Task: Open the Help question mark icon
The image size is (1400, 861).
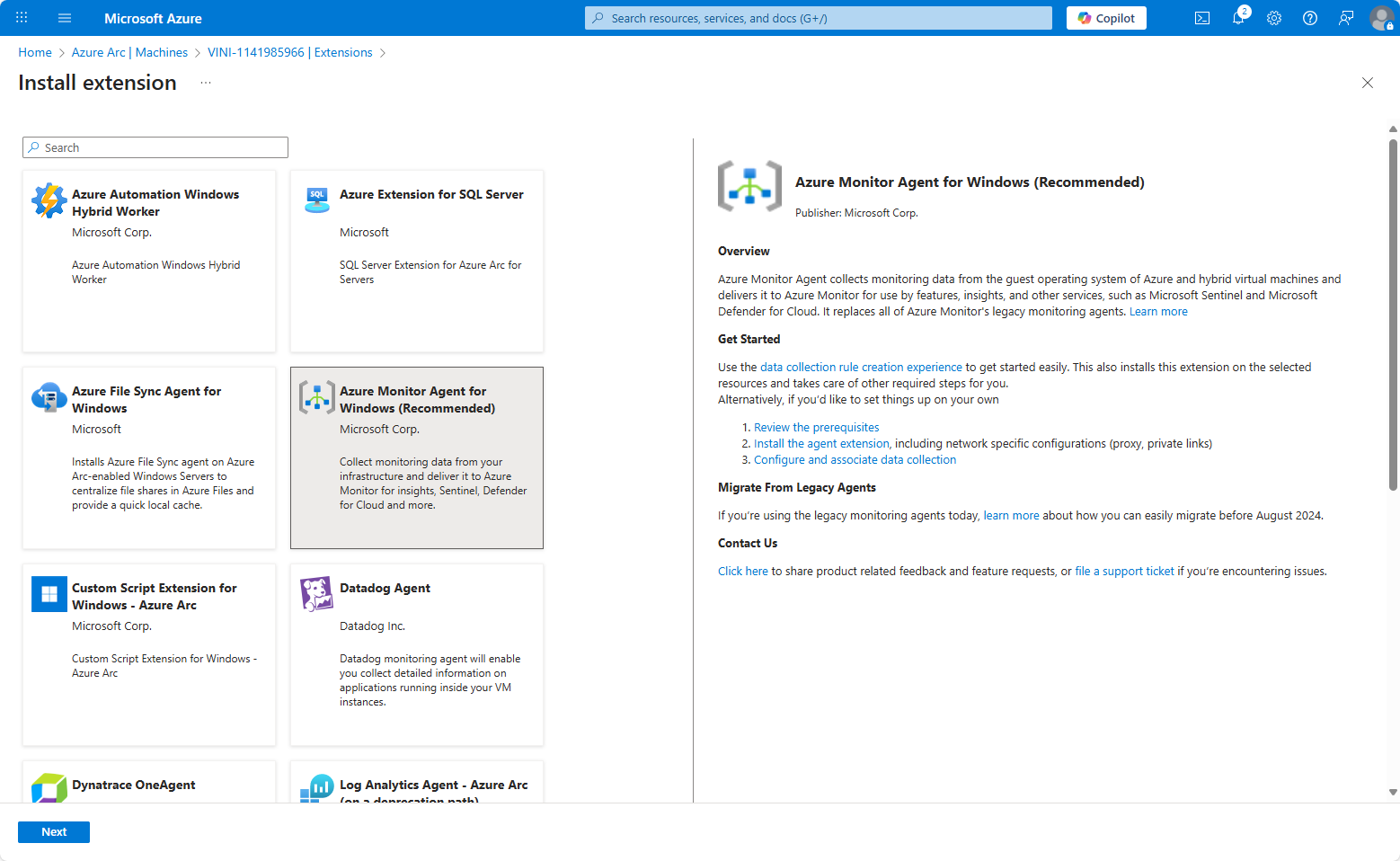Action: coord(1310,18)
